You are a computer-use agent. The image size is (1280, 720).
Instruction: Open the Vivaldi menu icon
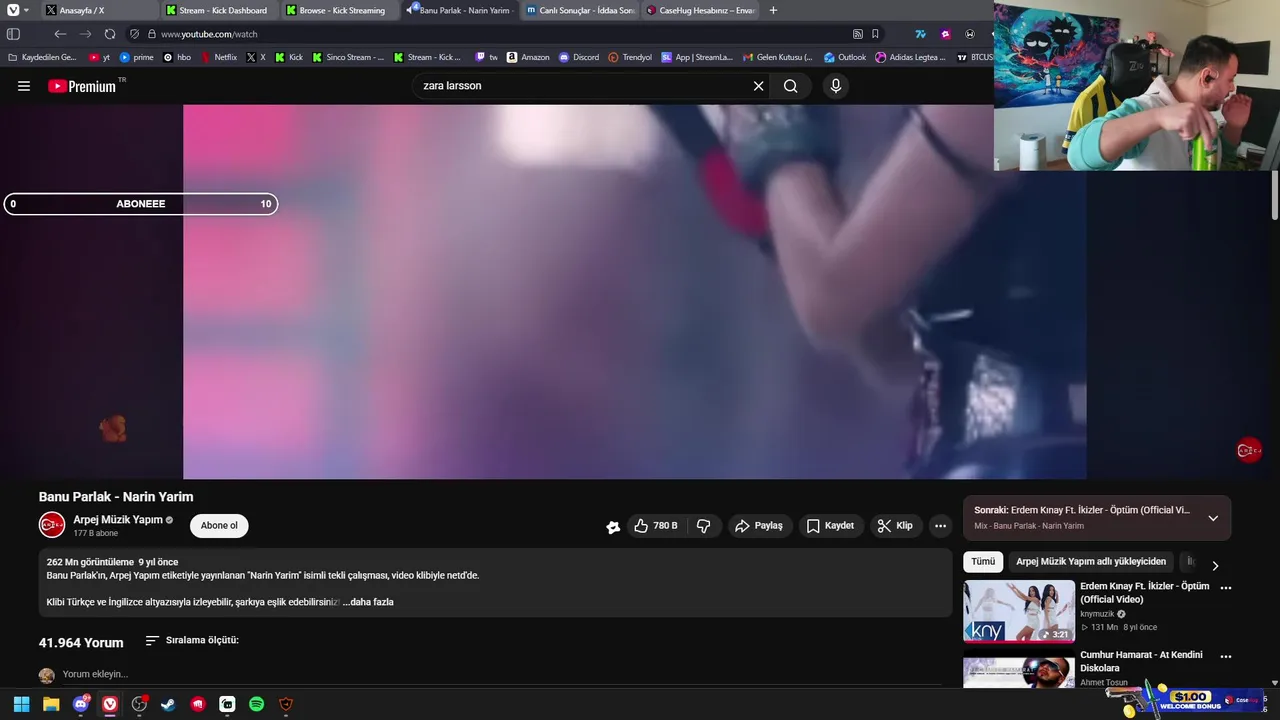coord(13,10)
